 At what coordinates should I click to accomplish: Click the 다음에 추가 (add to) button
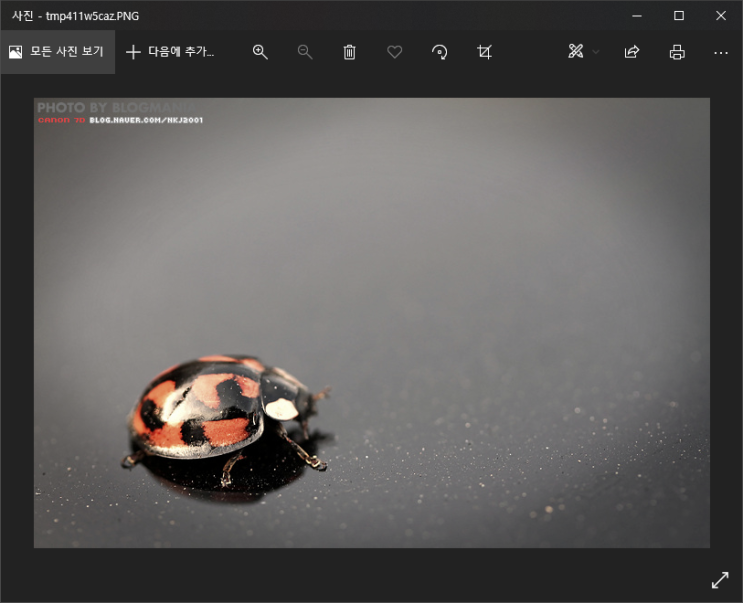(x=170, y=52)
